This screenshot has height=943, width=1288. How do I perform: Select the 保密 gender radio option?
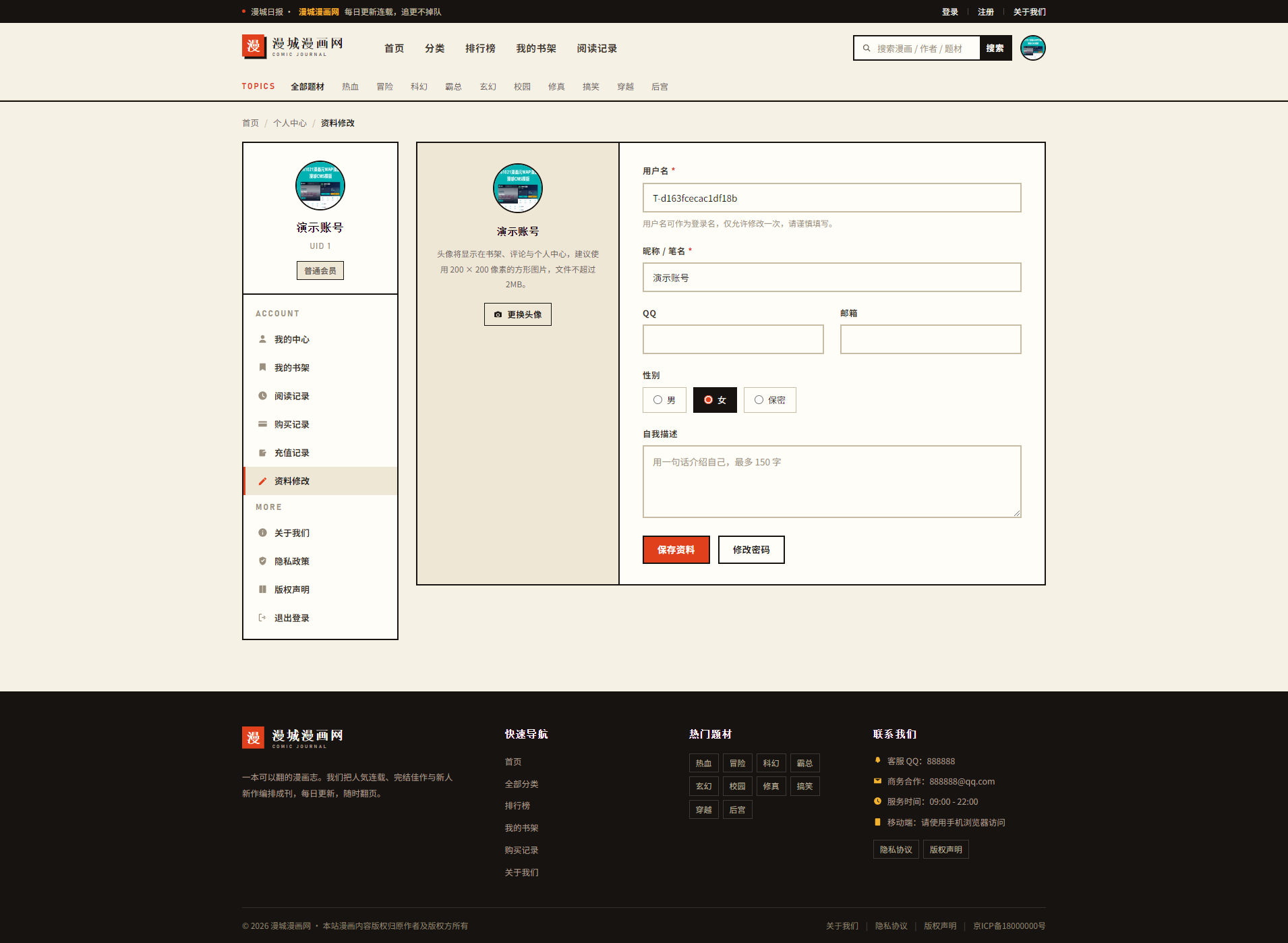tap(769, 400)
